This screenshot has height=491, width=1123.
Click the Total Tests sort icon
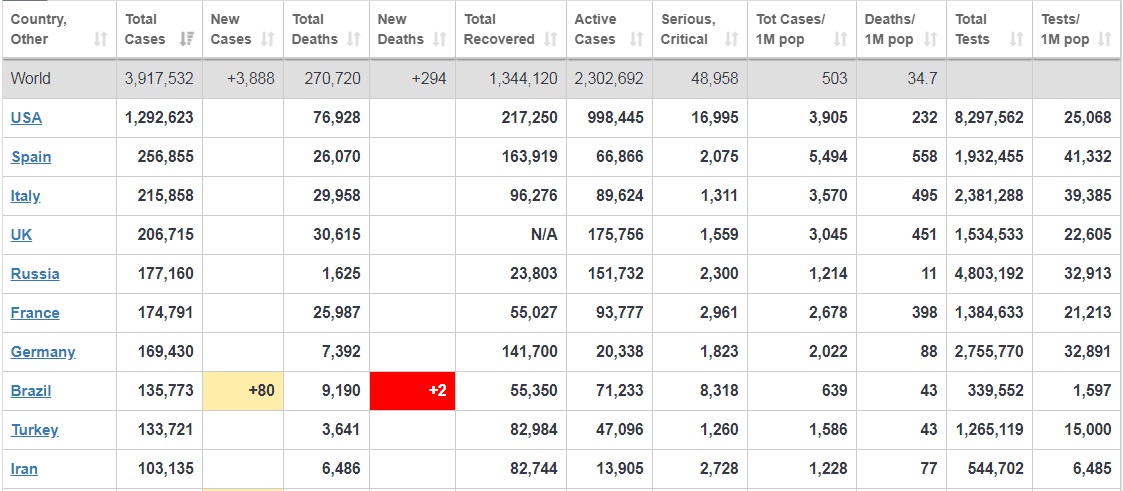1016,40
